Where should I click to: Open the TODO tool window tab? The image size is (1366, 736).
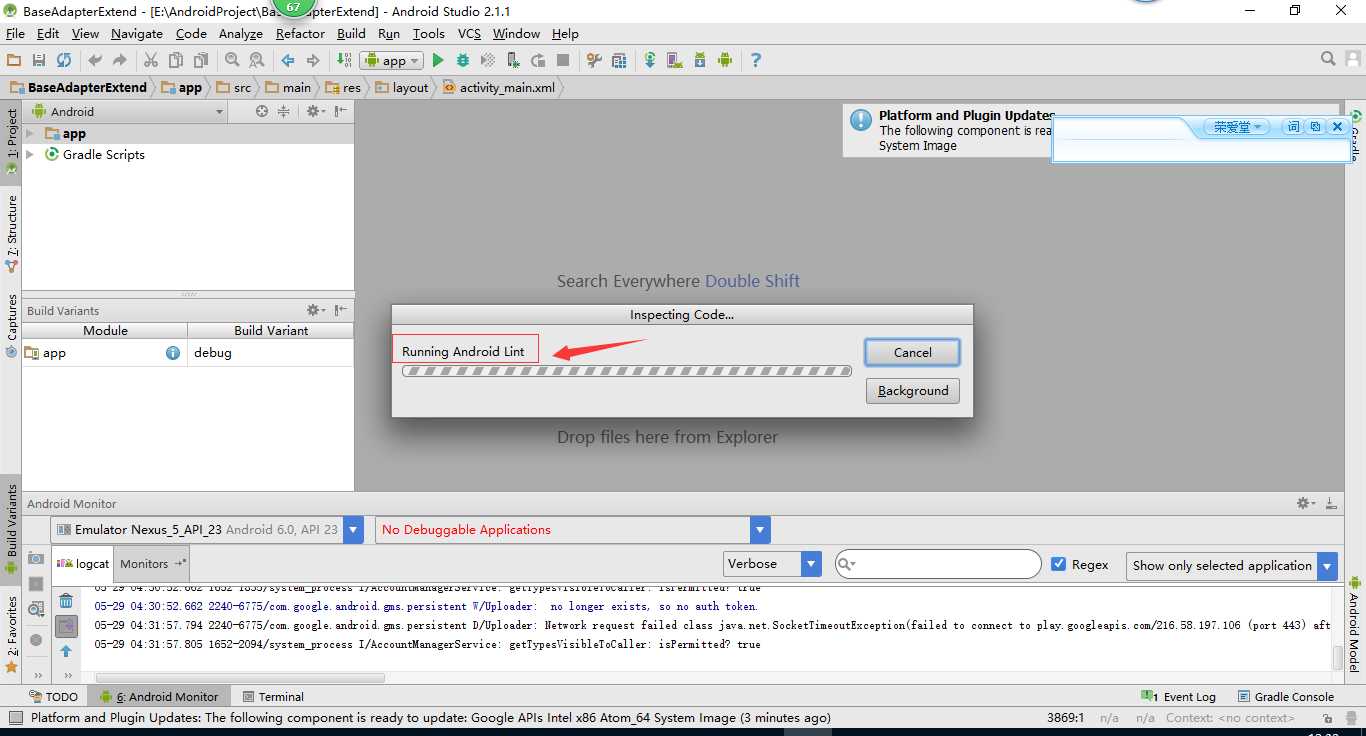tap(53, 696)
